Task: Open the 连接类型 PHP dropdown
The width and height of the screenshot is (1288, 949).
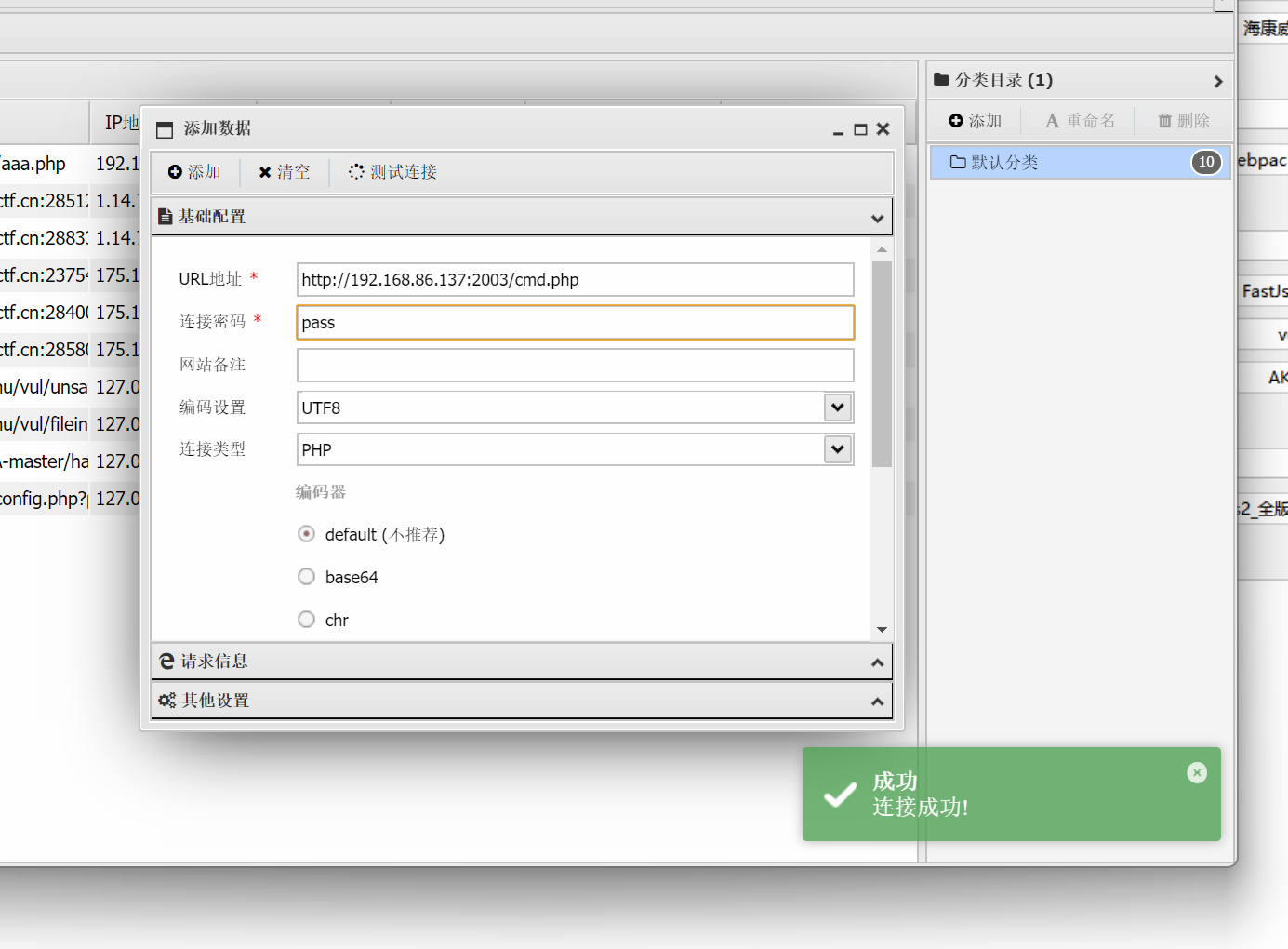Action: [x=837, y=449]
